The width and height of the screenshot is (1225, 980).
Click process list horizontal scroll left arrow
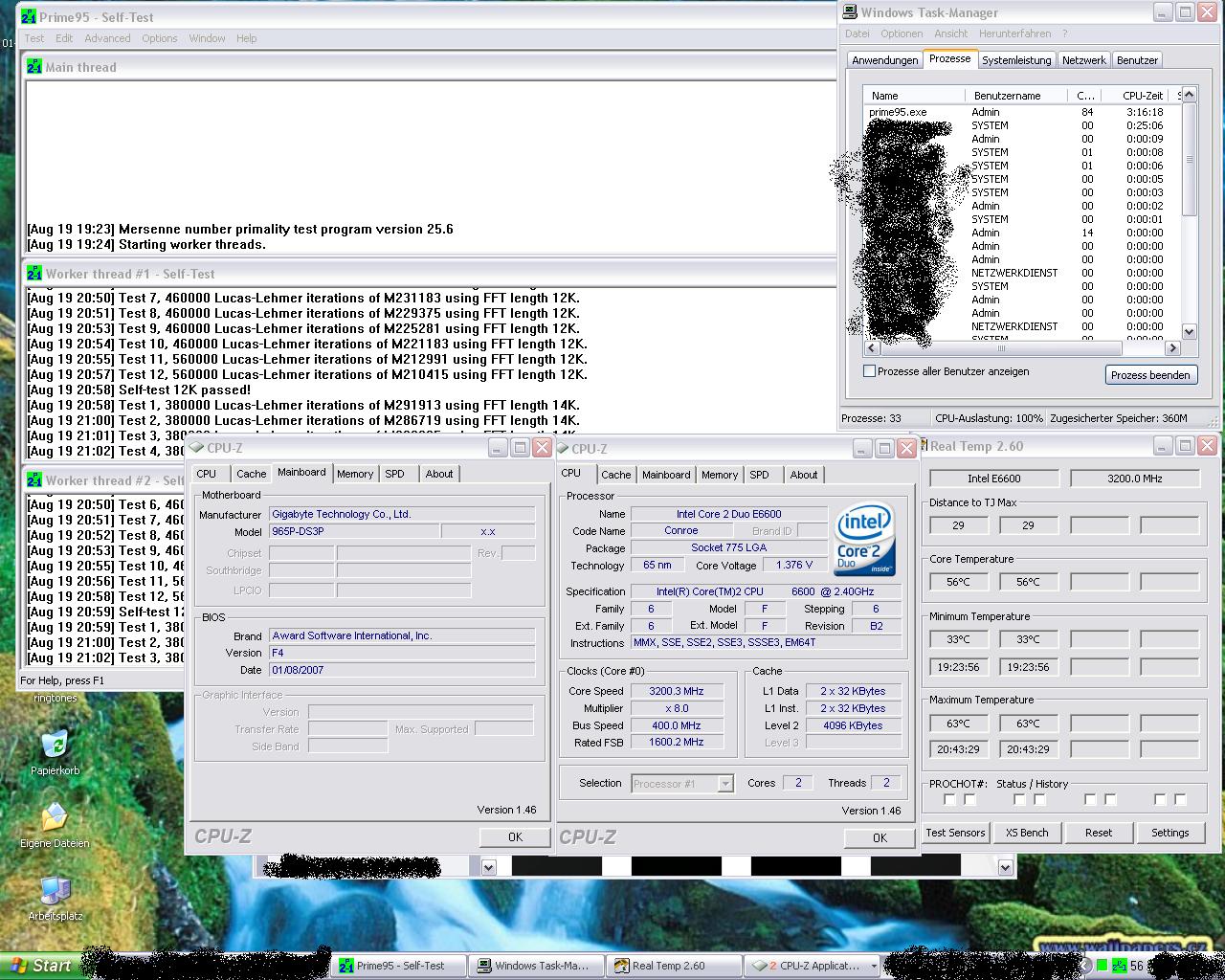click(871, 348)
